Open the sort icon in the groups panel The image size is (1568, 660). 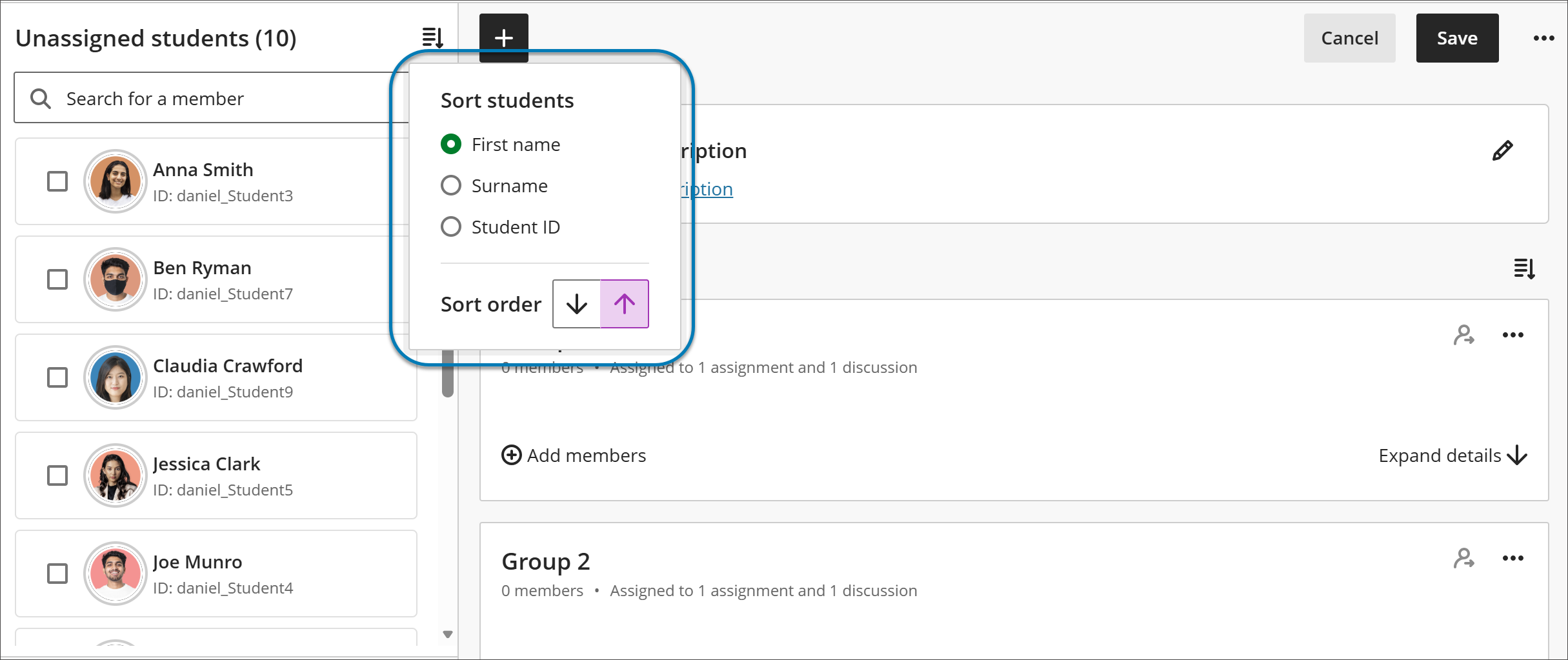point(1524,268)
